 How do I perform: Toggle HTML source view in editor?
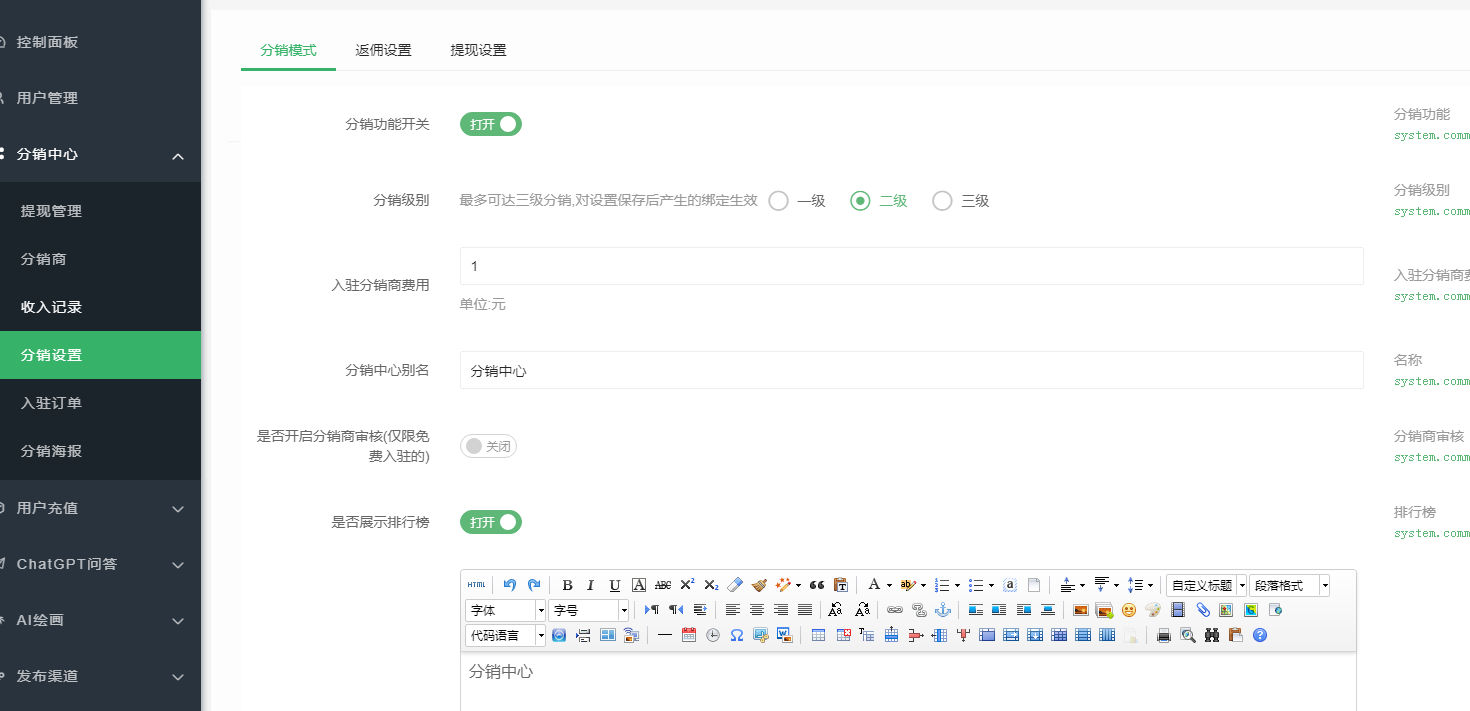click(476, 585)
